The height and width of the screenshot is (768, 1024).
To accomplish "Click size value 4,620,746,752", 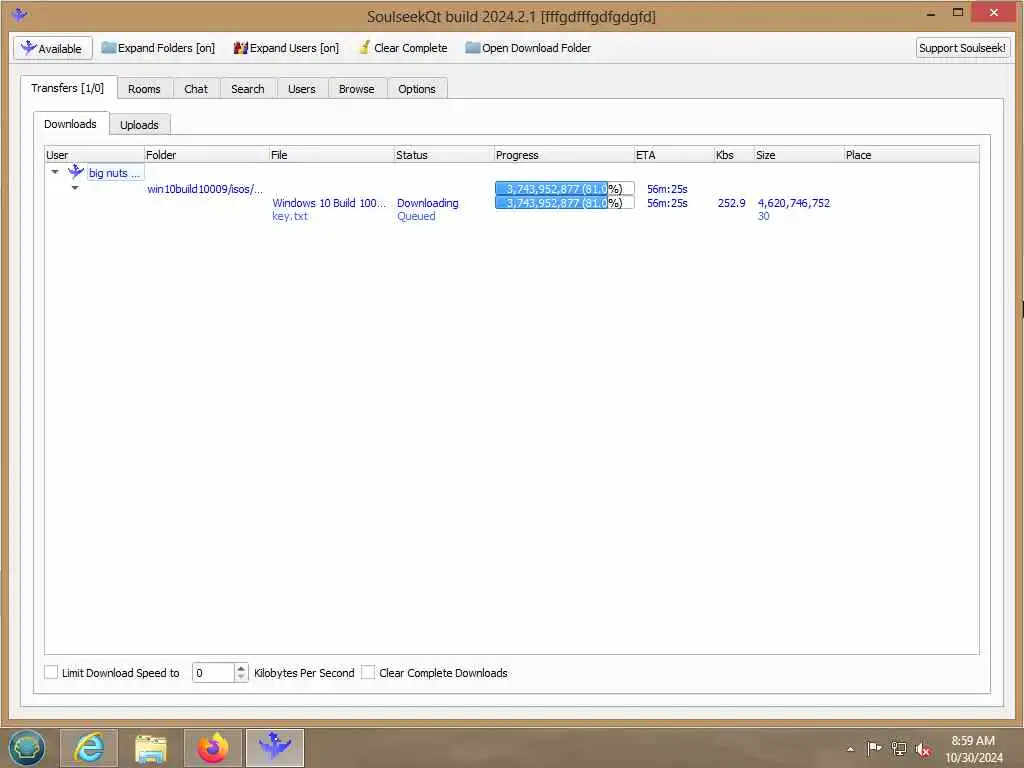I will 793,203.
